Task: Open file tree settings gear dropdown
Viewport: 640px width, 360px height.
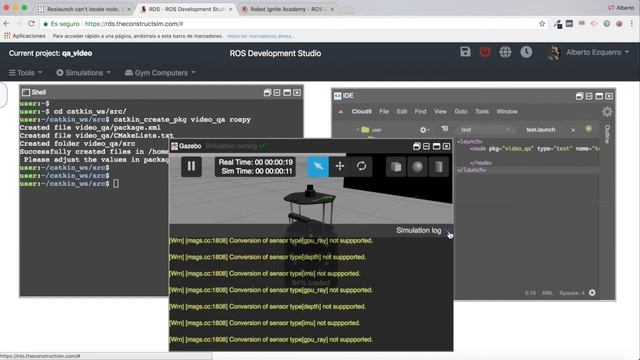Action: click(x=424, y=130)
